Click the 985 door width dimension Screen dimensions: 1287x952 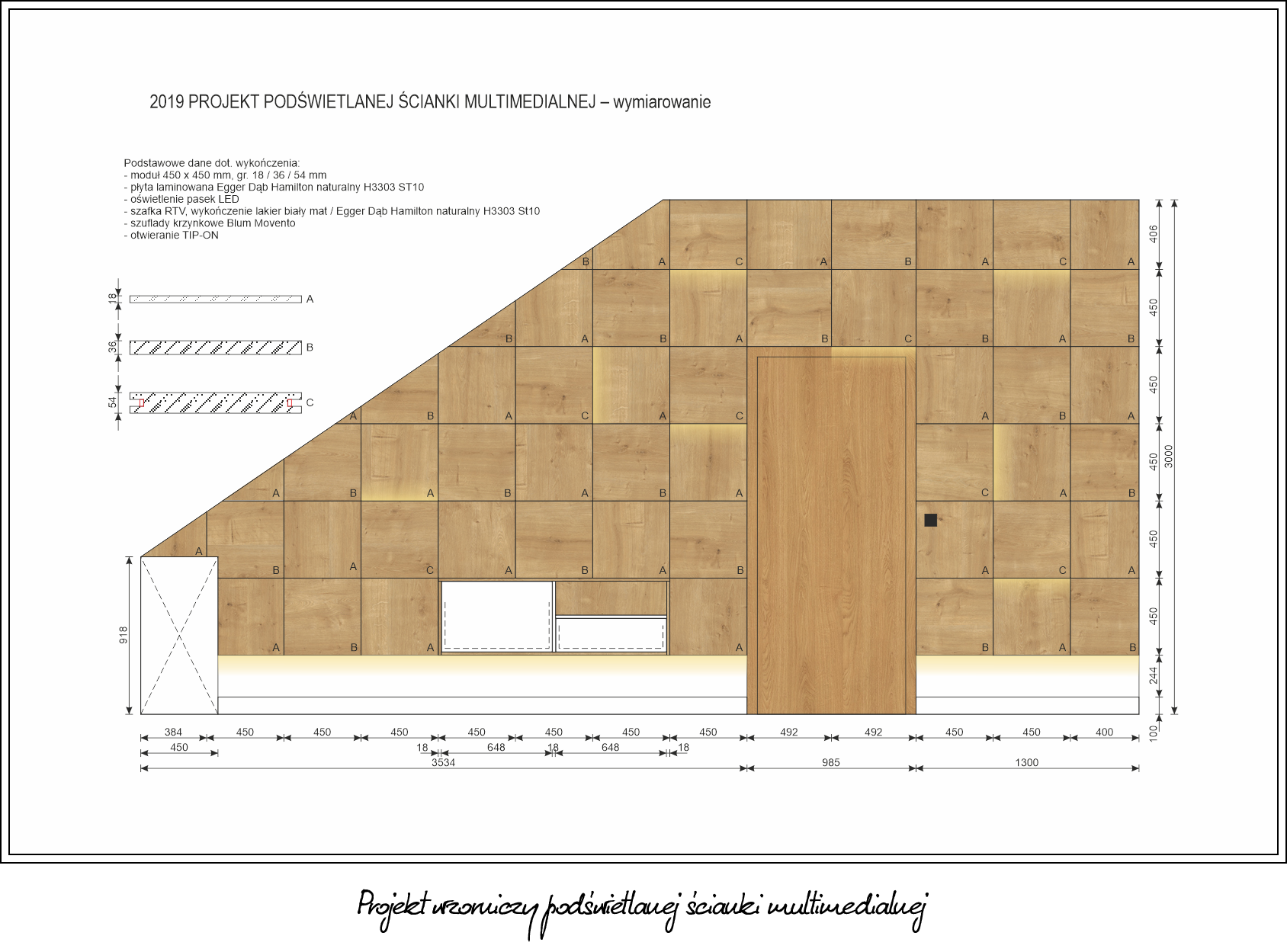coord(831,762)
